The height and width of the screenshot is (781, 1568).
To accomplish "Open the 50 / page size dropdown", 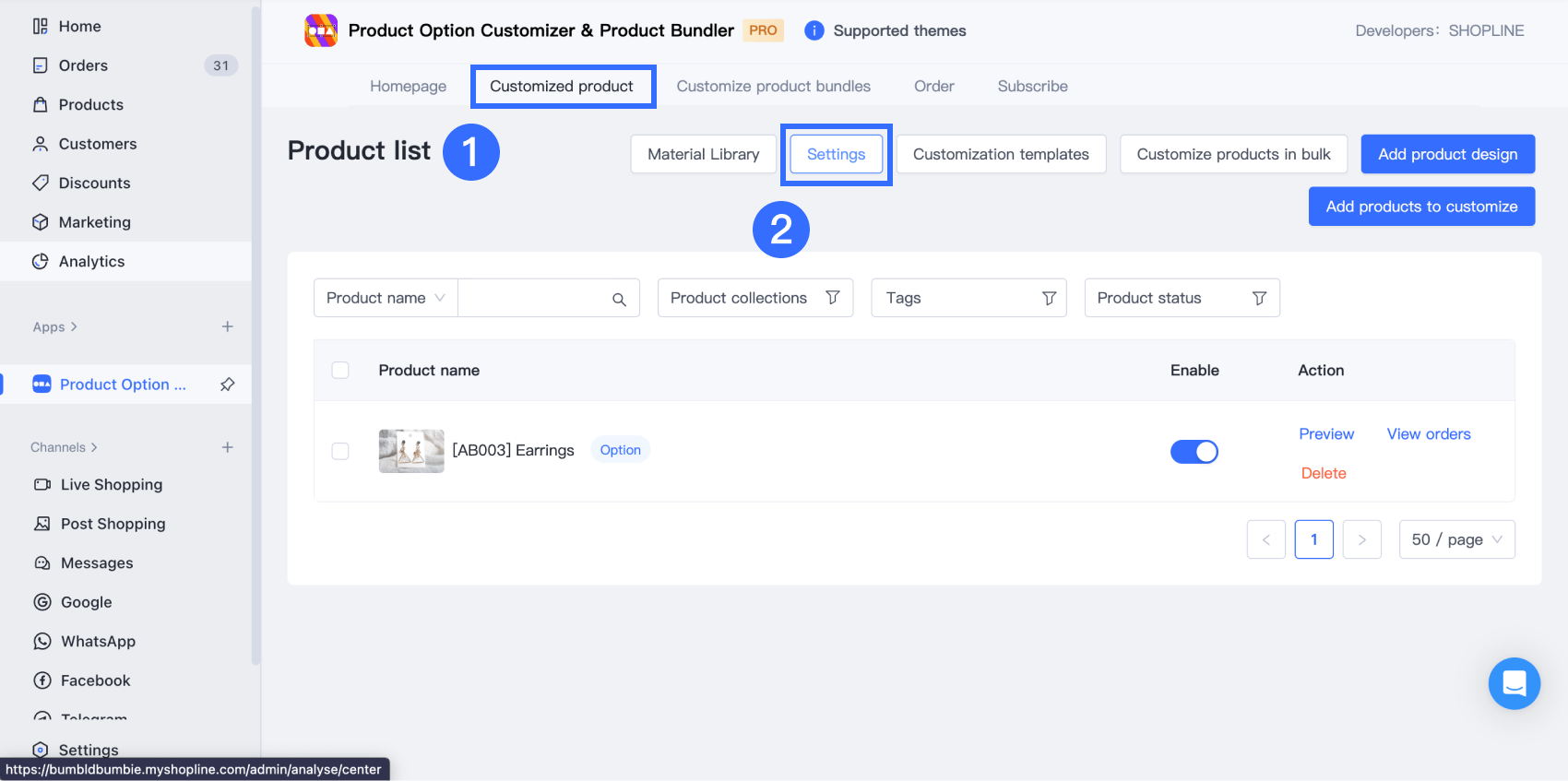I will tap(1456, 539).
